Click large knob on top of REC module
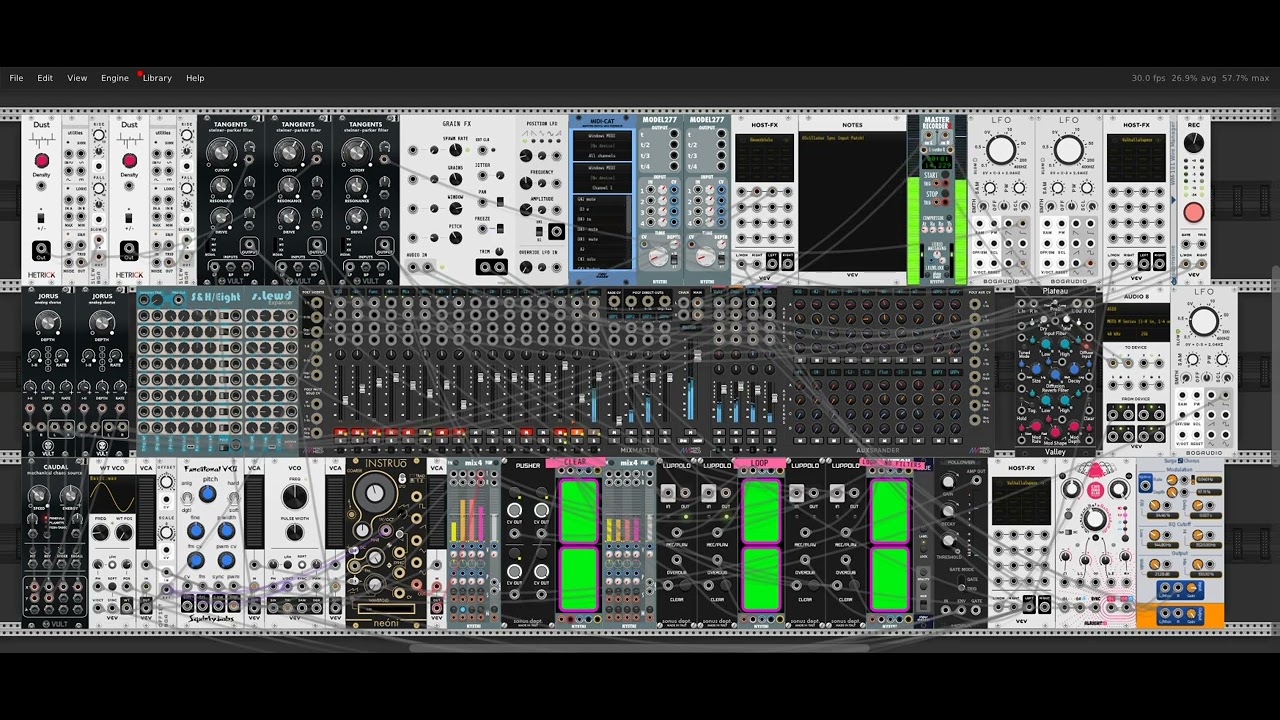This screenshot has height=720, width=1280. [x=1193, y=145]
